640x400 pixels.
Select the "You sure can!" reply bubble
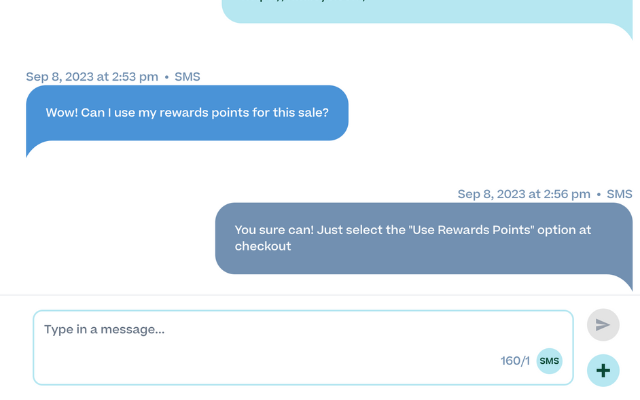click(x=423, y=238)
